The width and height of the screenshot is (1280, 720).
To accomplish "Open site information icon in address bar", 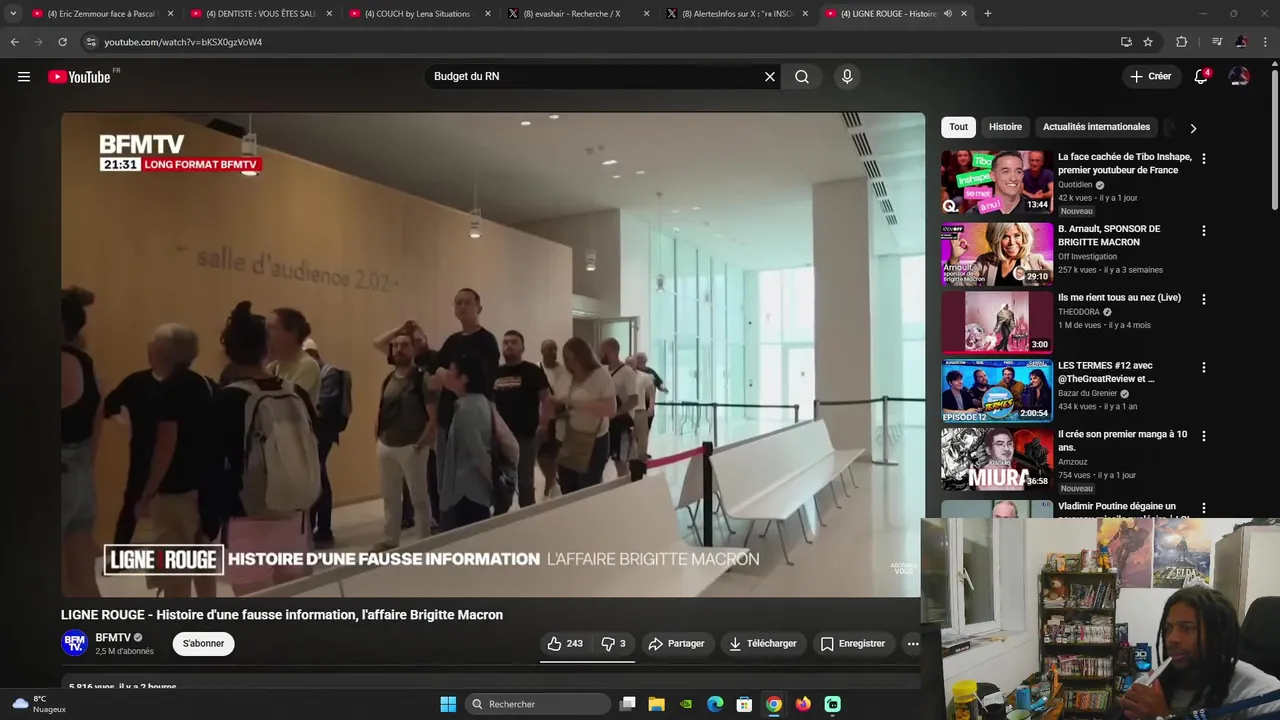I will pos(91,42).
